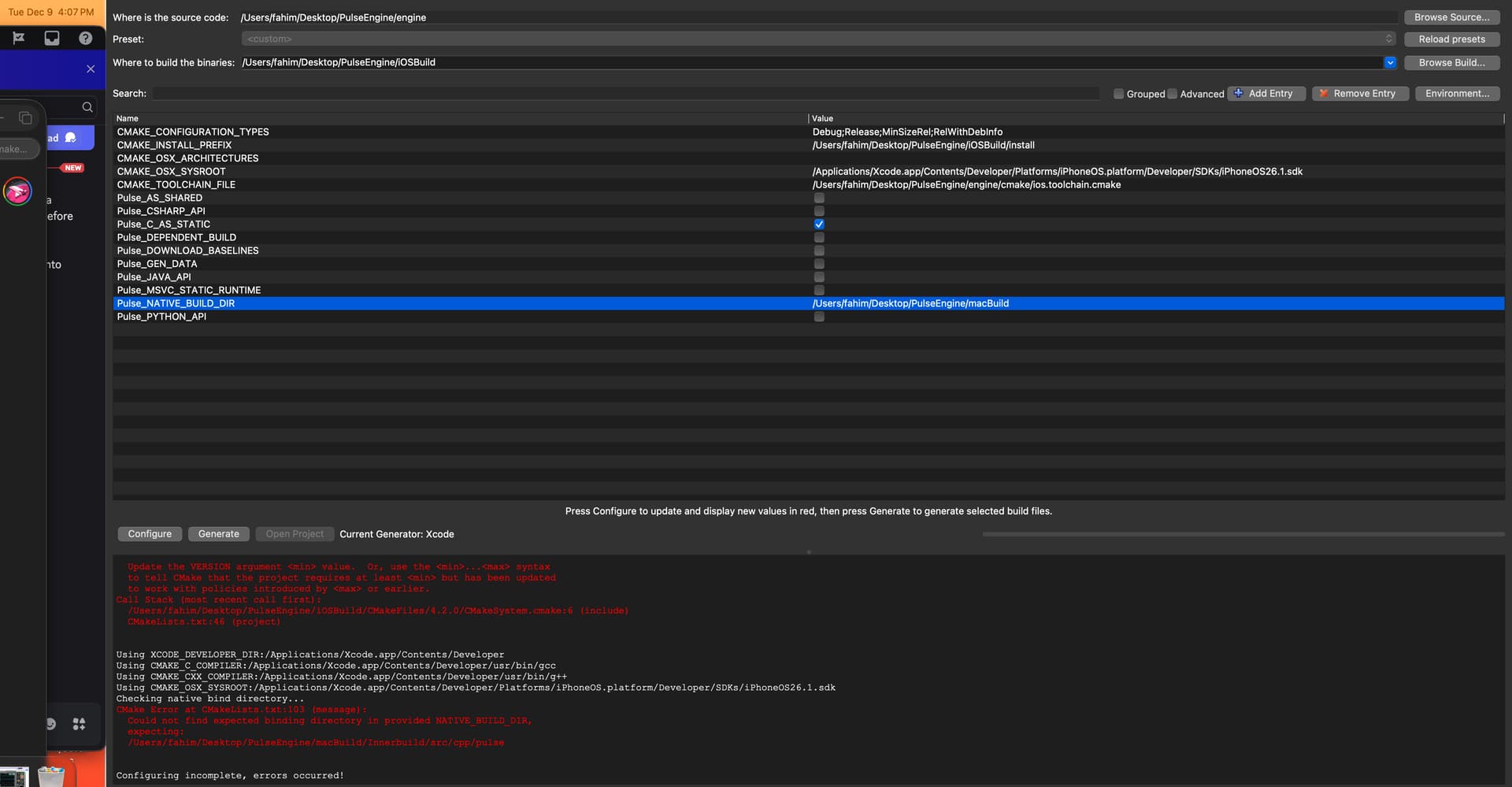
Task: Open the Environment... dialog
Action: 1457,94
